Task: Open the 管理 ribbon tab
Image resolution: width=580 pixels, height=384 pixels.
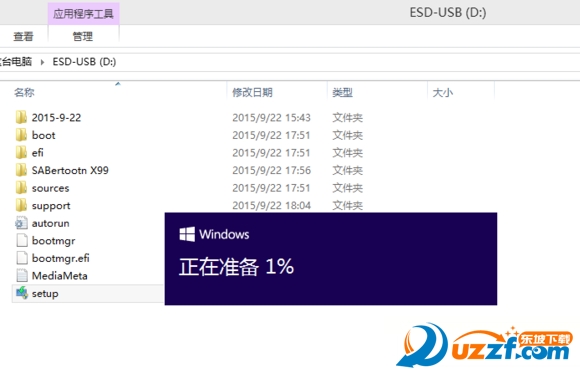Action: pos(83,36)
